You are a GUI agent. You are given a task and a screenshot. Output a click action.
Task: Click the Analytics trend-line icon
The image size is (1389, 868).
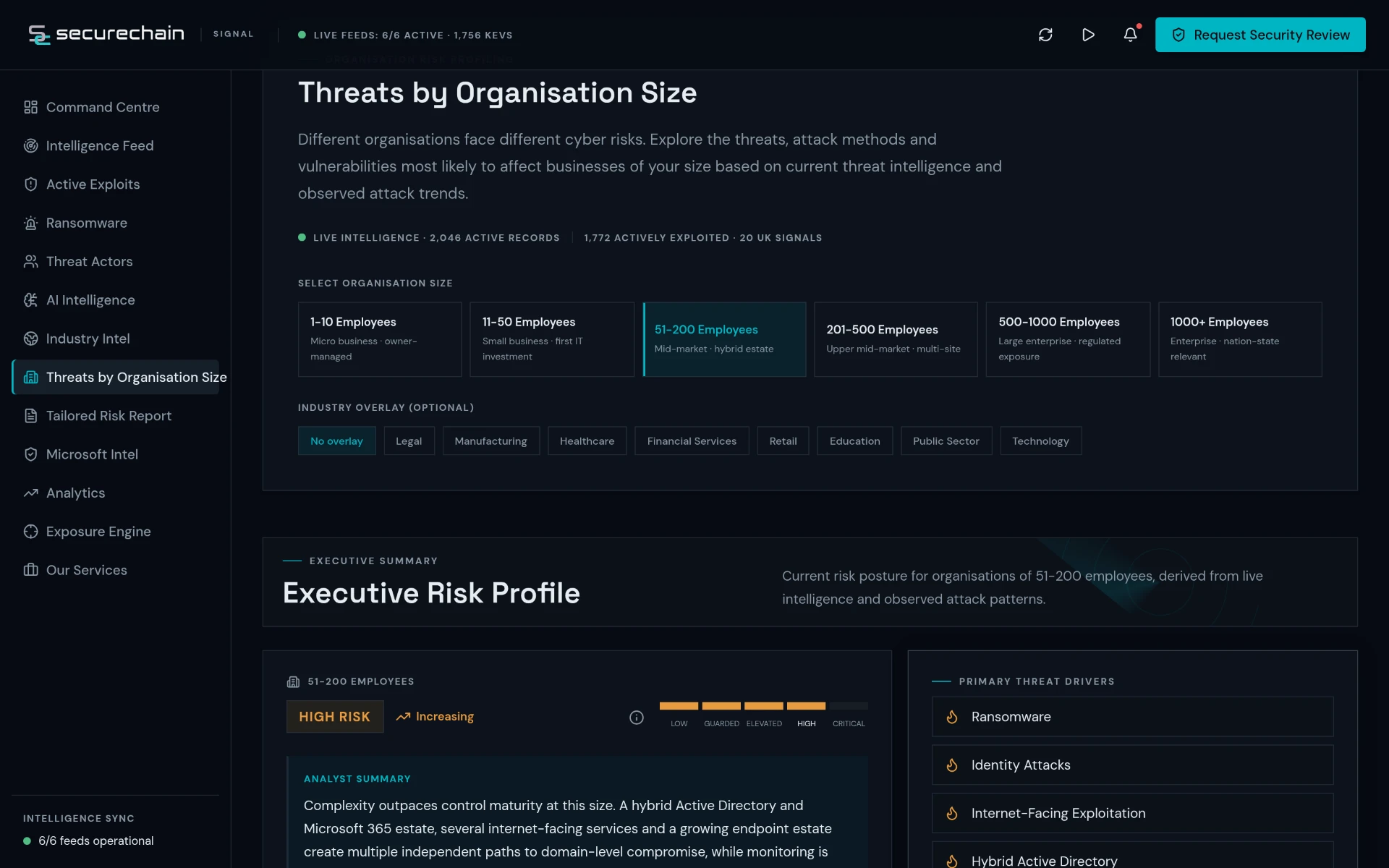[30, 493]
